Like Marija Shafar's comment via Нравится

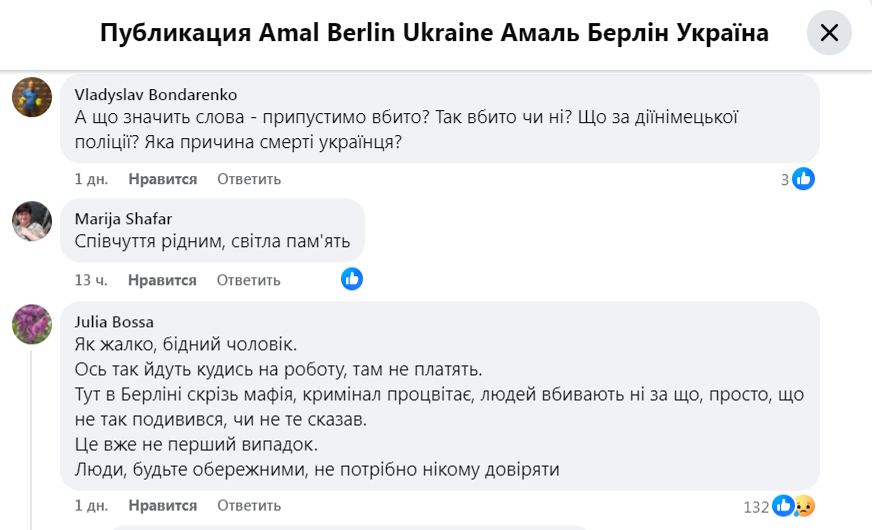pyautogui.click(x=162, y=280)
